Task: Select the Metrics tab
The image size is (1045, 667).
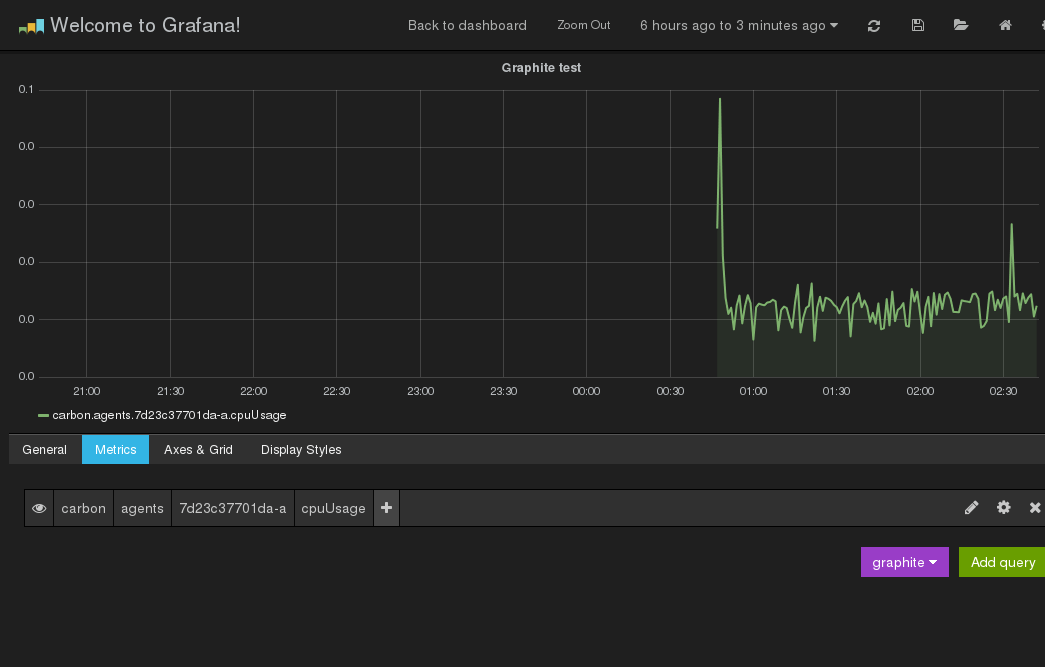Action: click(x=115, y=450)
